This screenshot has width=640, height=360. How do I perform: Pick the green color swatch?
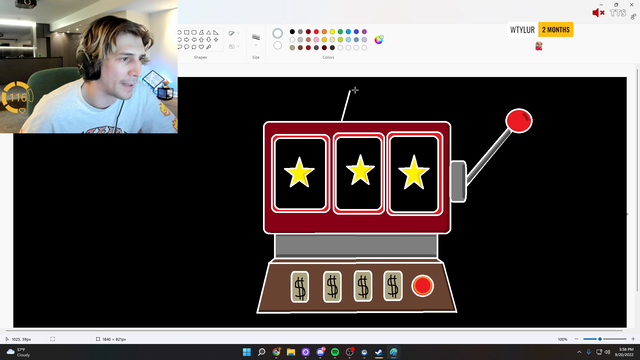pos(340,31)
